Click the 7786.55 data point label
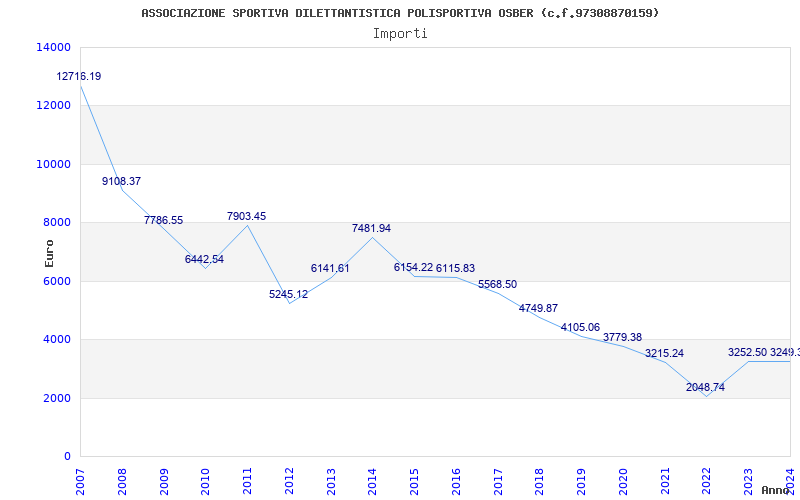Image resolution: width=800 pixels, height=500 pixels. tap(163, 220)
